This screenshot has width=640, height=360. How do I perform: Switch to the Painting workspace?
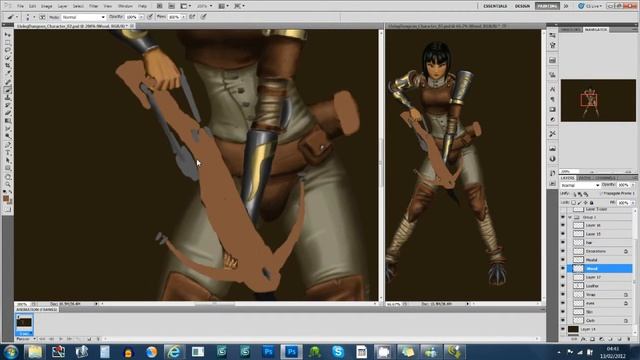(x=547, y=6)
